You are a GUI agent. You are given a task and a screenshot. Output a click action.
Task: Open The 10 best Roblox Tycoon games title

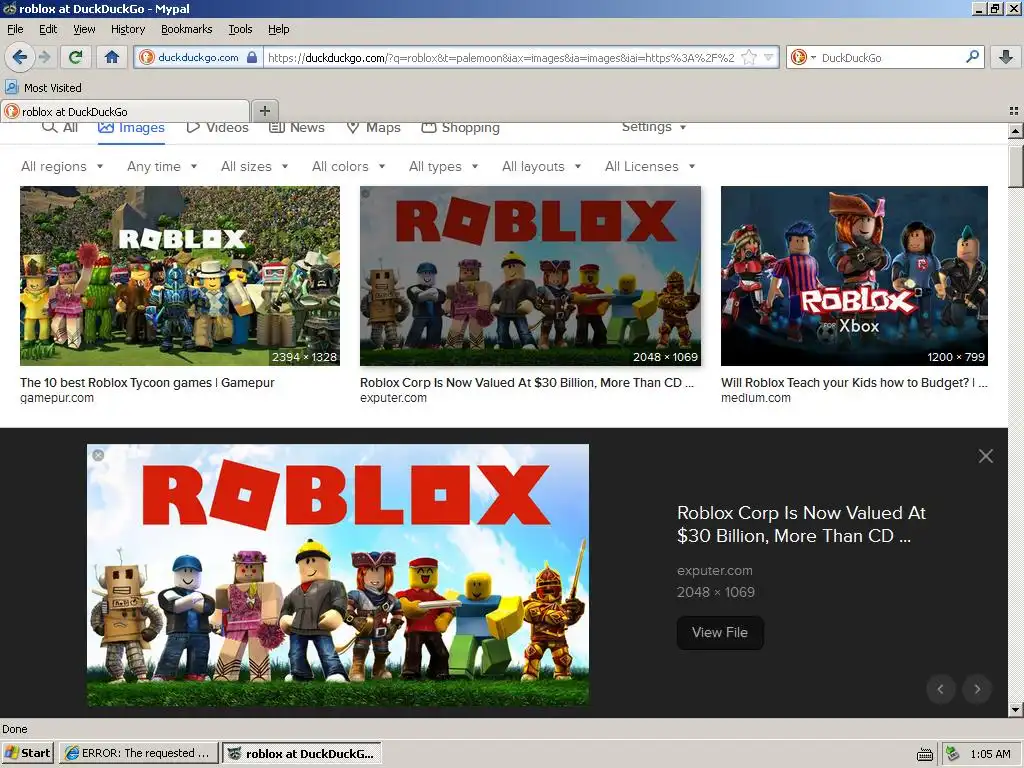[147, 383]
